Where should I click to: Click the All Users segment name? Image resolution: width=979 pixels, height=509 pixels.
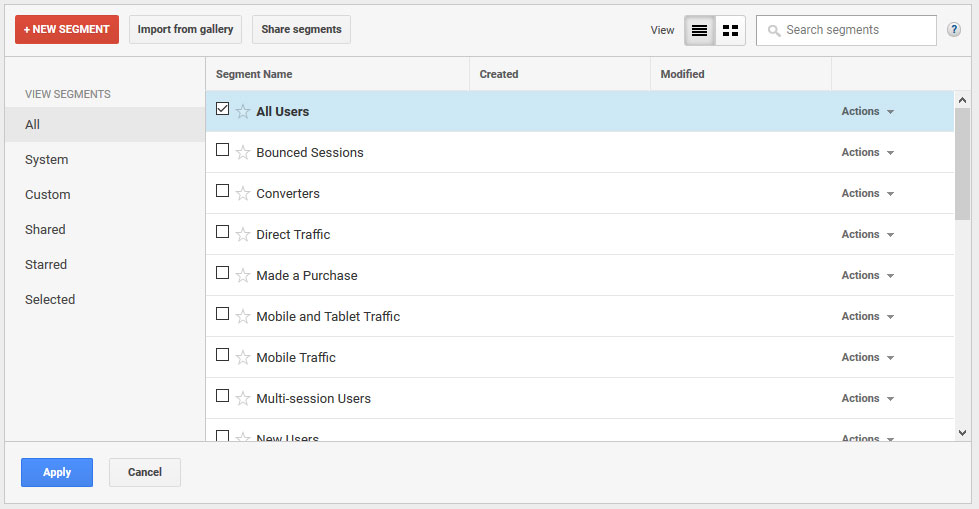[282, 111]
